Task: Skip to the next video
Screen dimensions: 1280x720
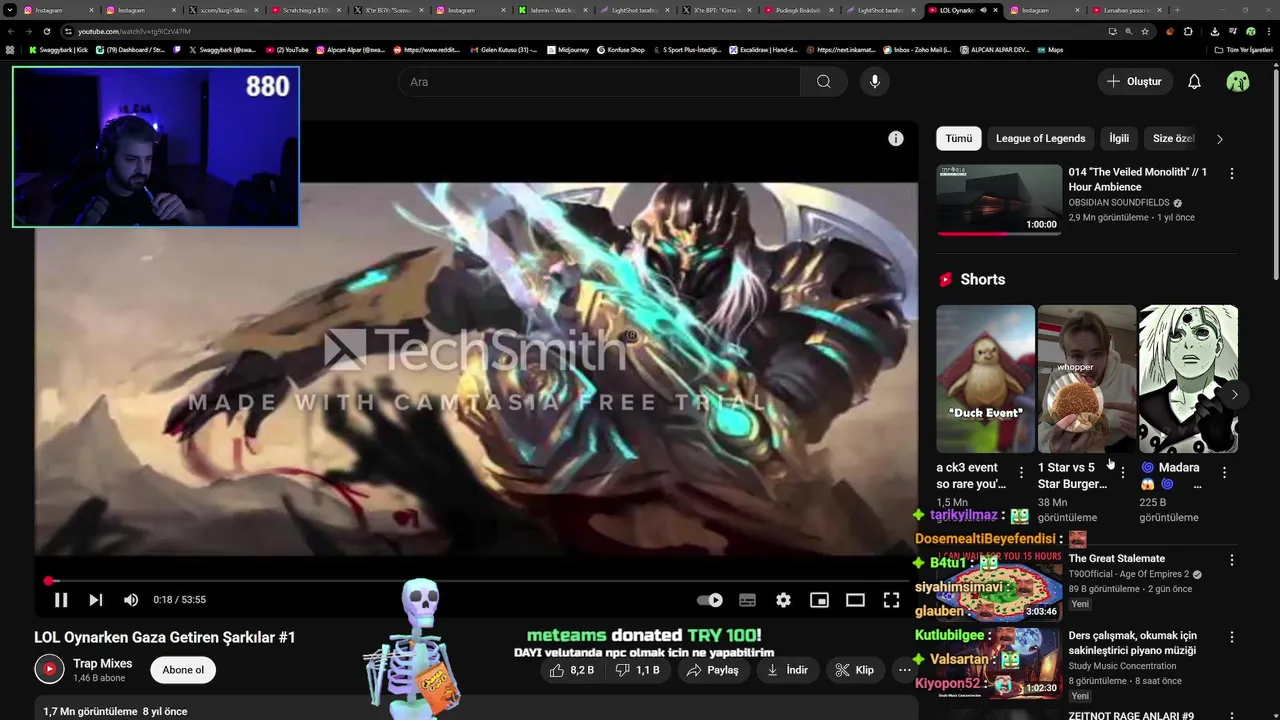Action: [96, 600]
